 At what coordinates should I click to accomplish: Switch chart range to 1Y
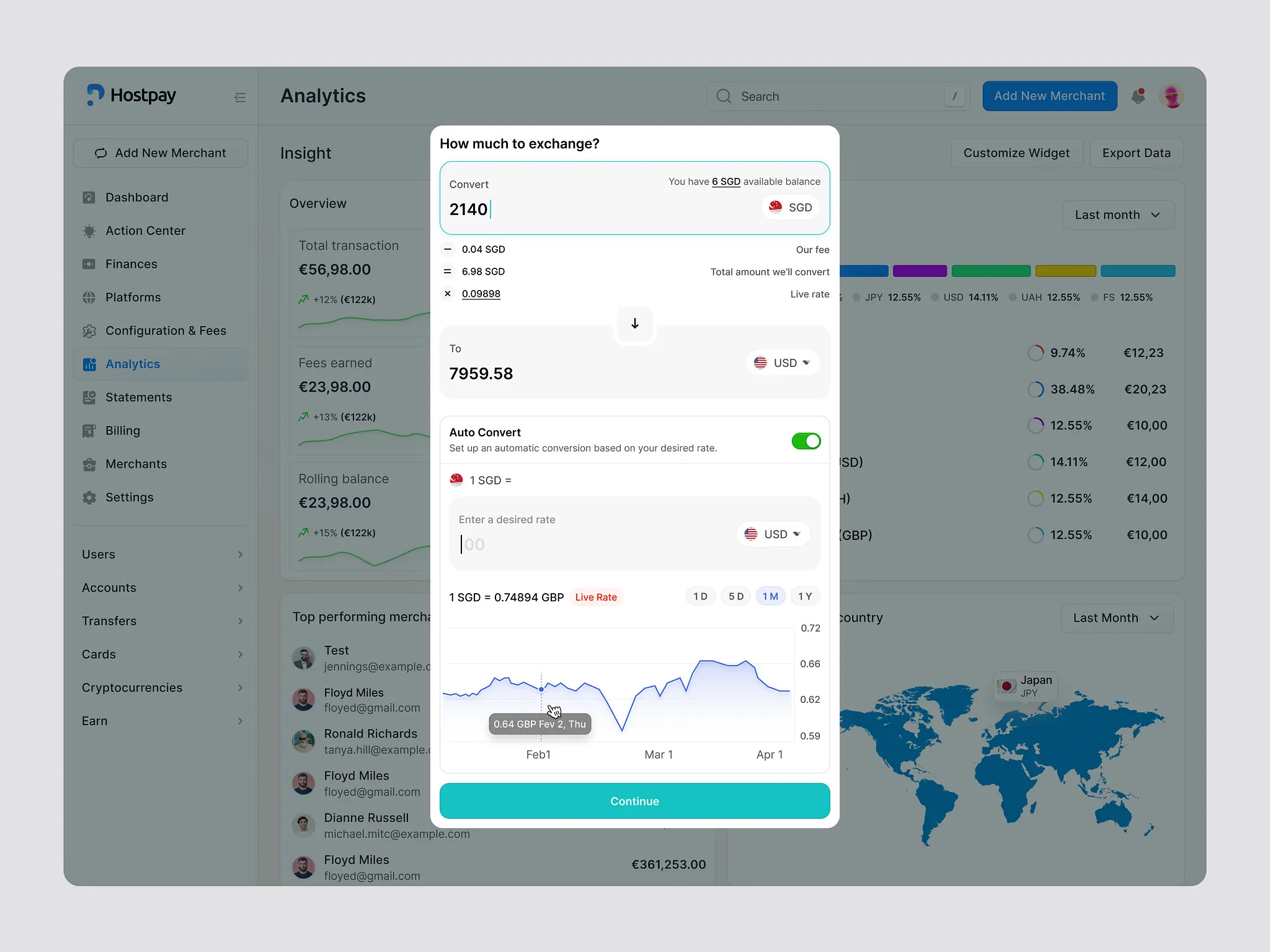pos(805,596)
